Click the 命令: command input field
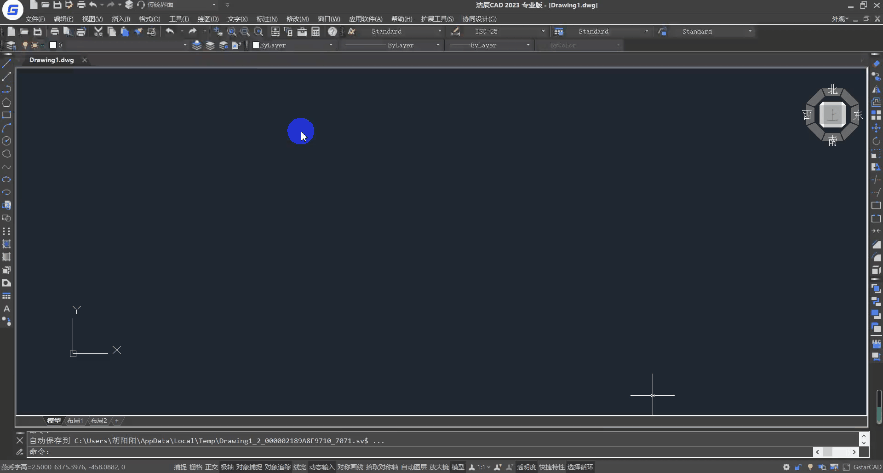The image size is (883, 473). pyautogui.click(x=420, y=452)
